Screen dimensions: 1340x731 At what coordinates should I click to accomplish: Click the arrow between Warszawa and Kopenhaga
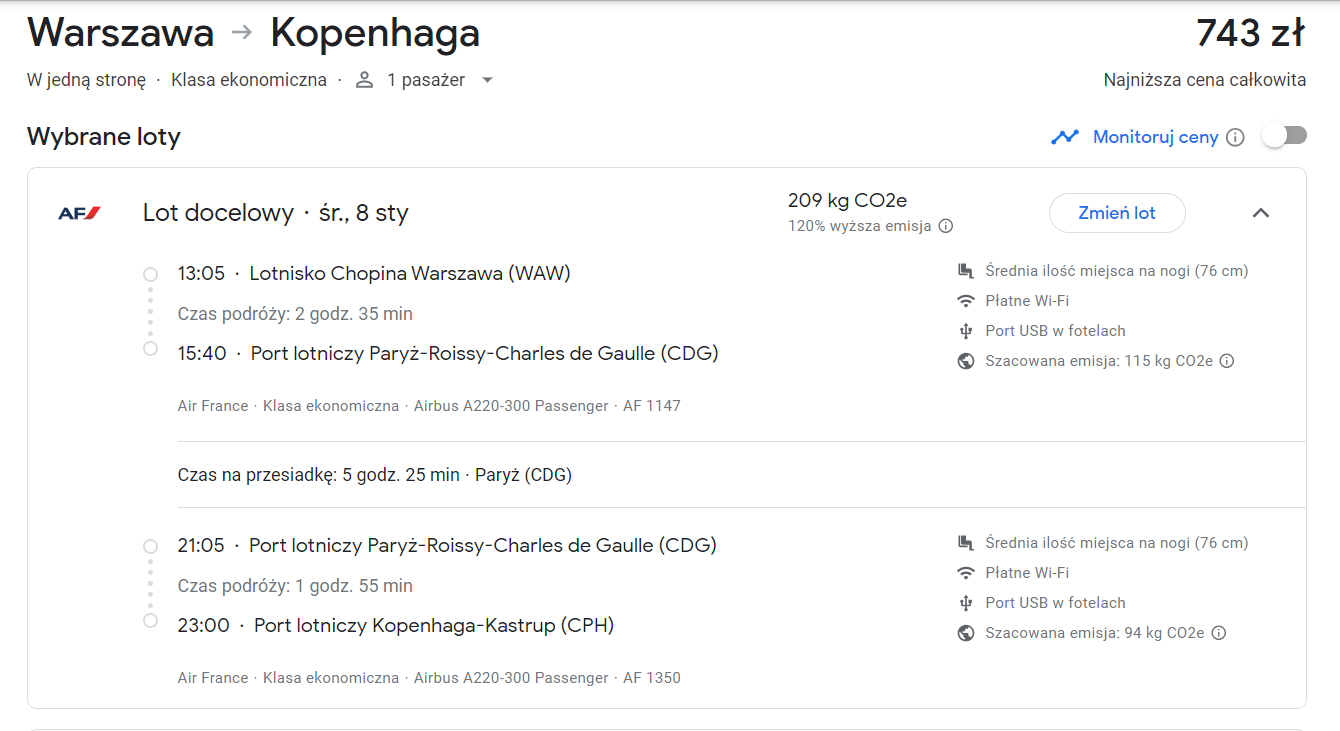242,33
